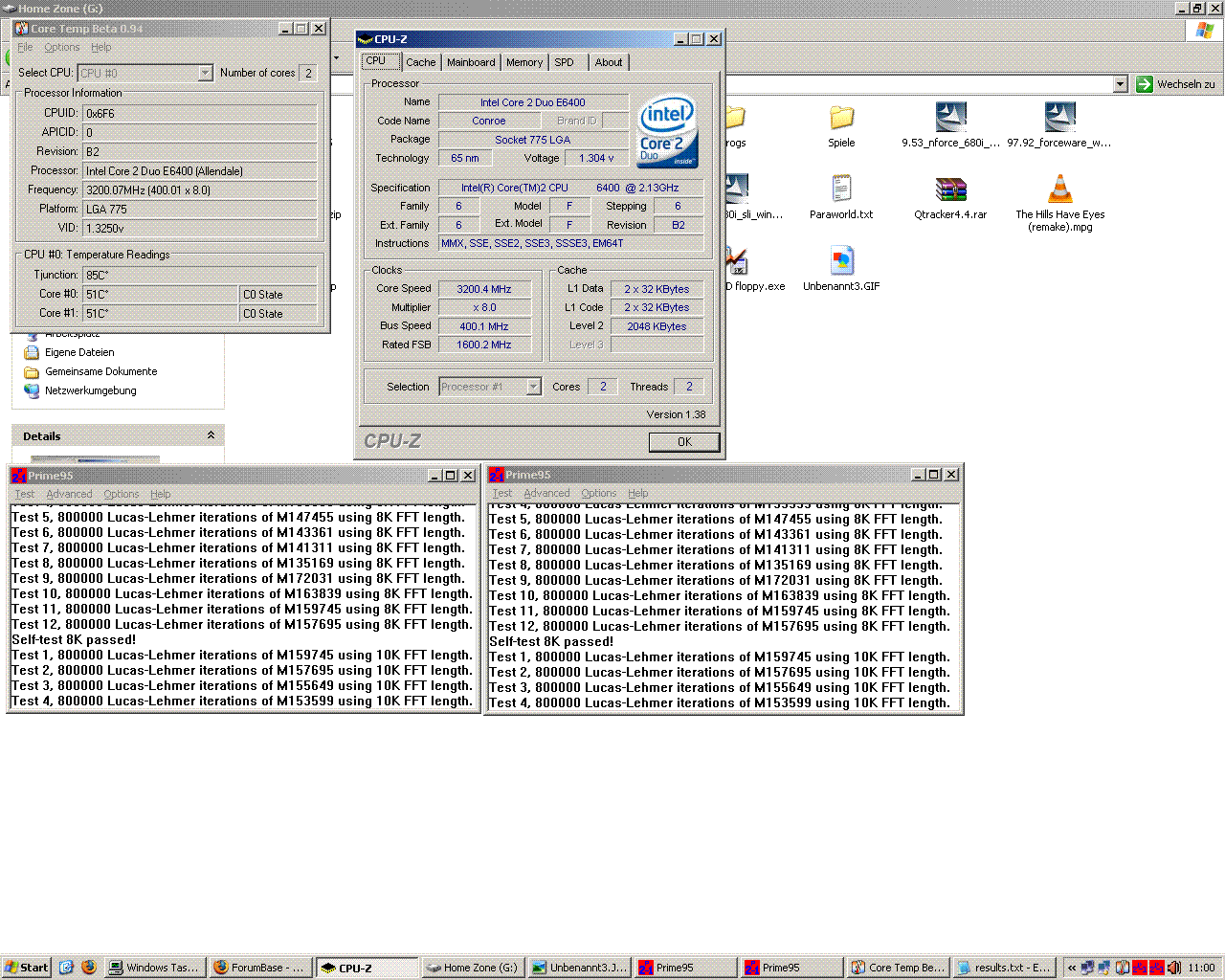The image size is (1225, 980).
Task: Click left Prime95 window title icon
Action: (18, 476)
